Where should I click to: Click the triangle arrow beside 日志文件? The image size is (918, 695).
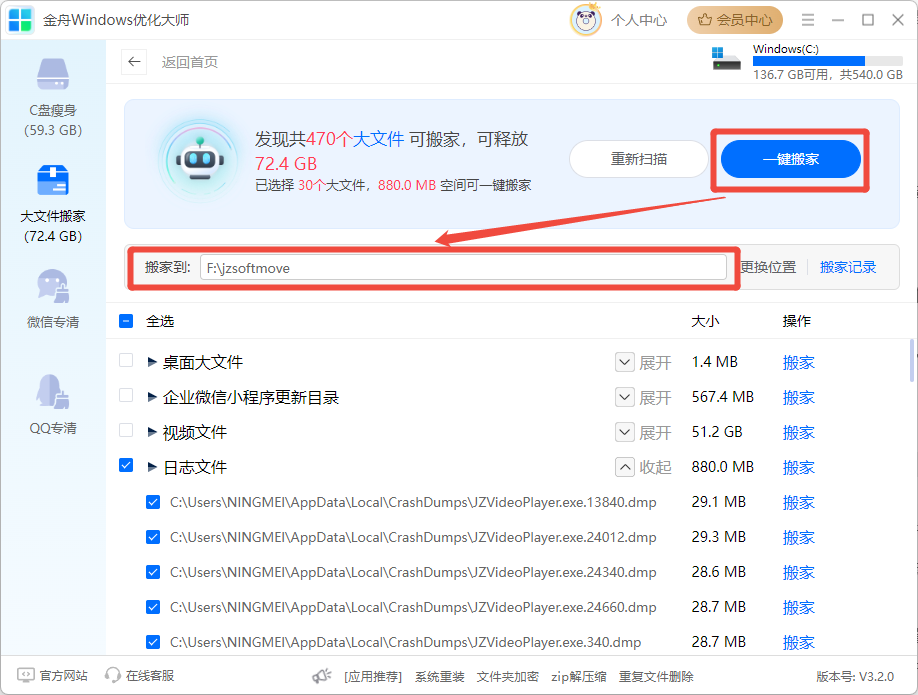[152, 467]
